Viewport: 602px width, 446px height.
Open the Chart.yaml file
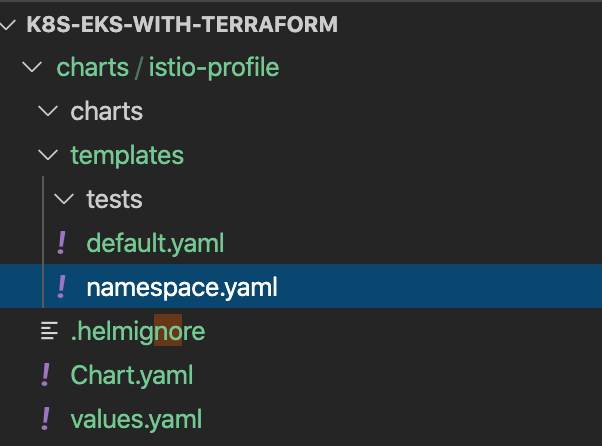coord(131,375)
